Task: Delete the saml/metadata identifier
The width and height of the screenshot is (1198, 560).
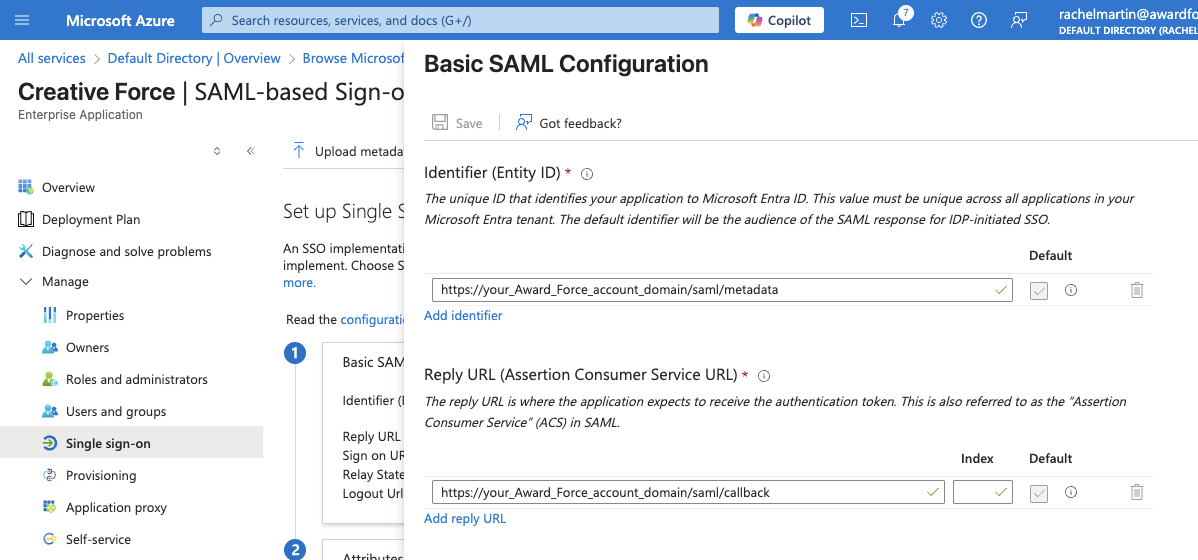Action: pyautogui.click(x=1137, y=290)
